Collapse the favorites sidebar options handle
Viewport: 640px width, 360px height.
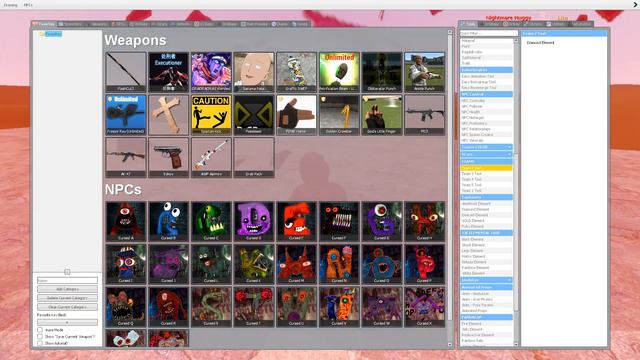(67, 272)
